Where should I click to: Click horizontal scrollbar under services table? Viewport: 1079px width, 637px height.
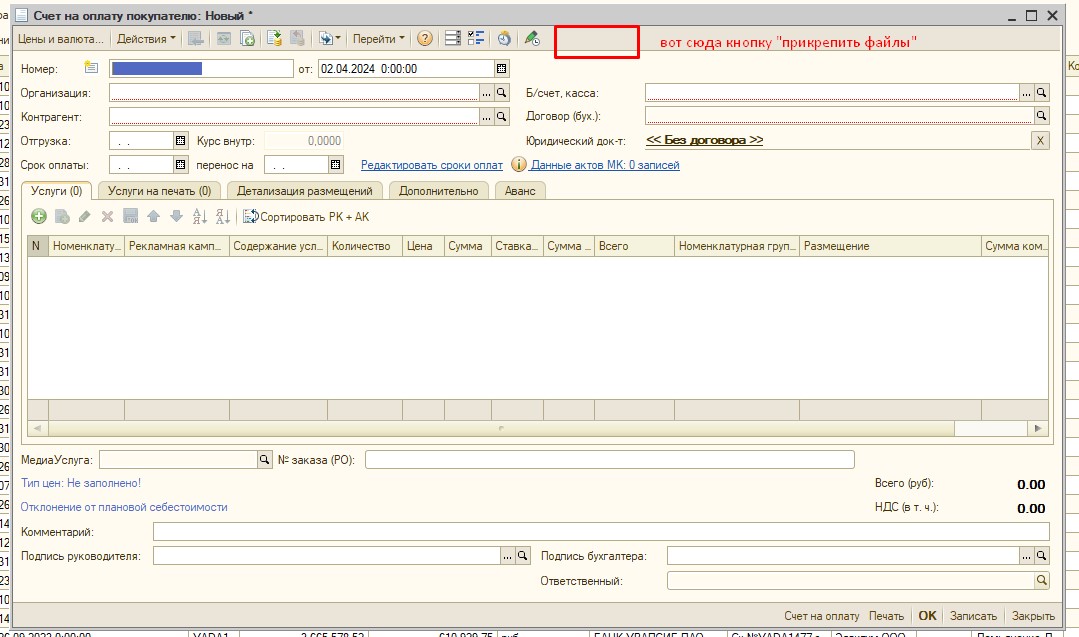click(x=500, y=428)
